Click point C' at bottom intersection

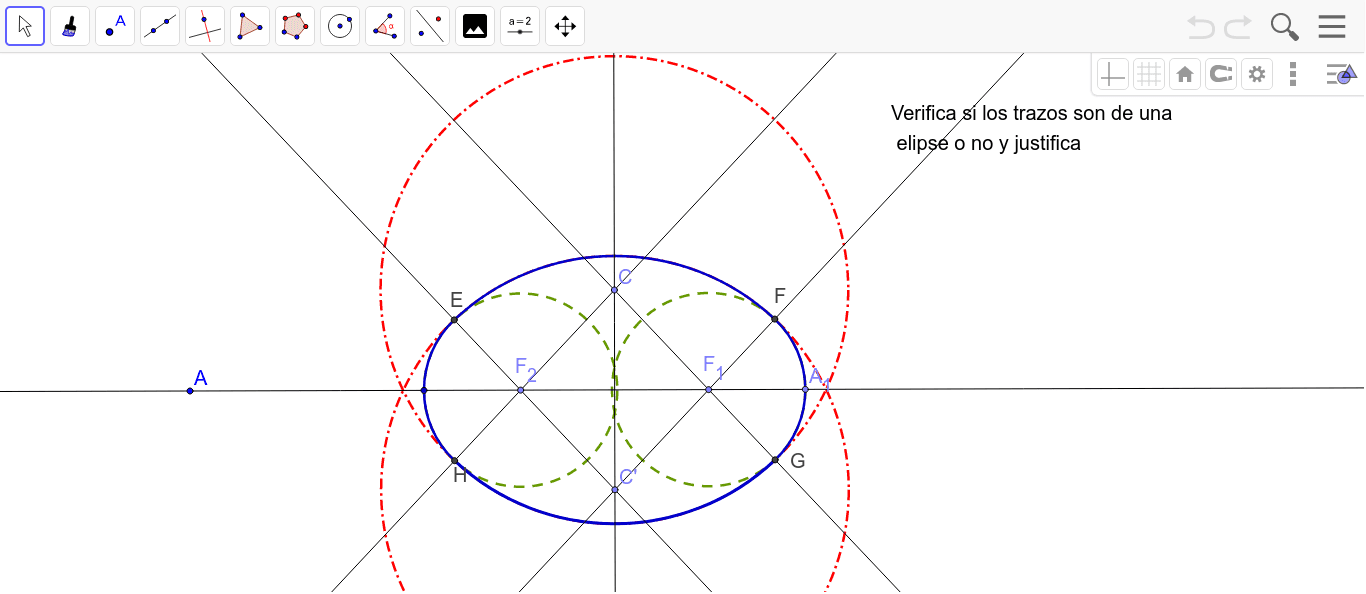[615, 490]
